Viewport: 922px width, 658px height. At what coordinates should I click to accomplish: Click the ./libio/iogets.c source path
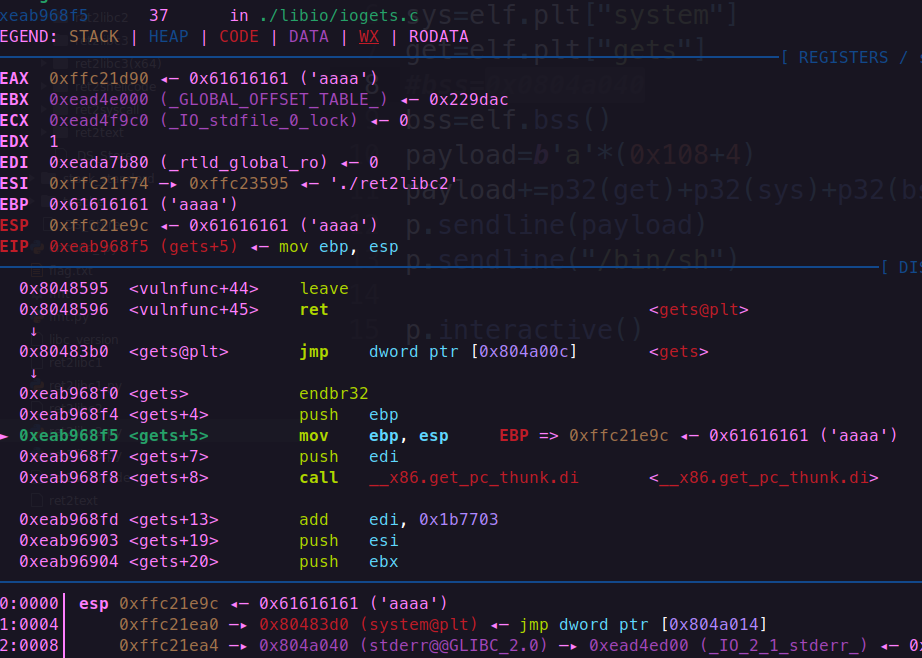point(339,16)
